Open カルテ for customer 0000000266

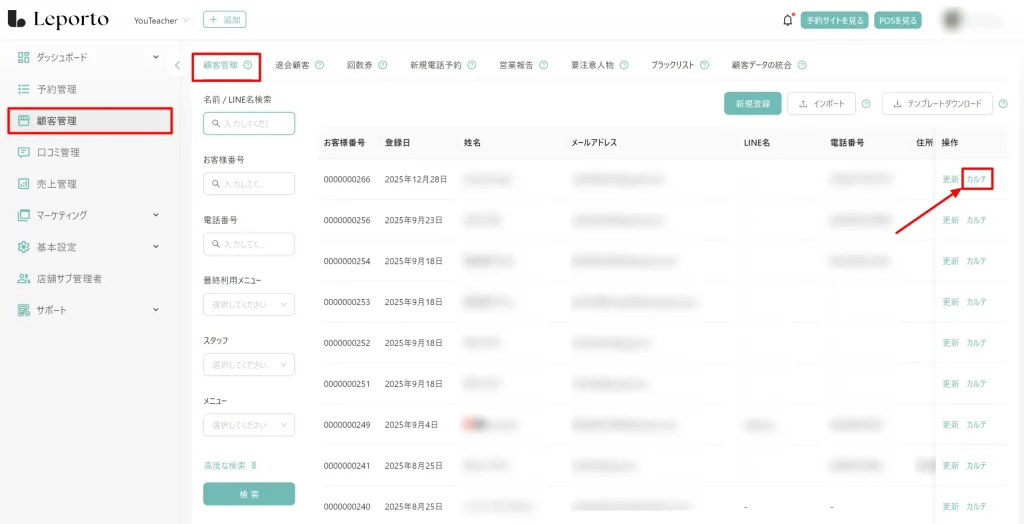976,179
